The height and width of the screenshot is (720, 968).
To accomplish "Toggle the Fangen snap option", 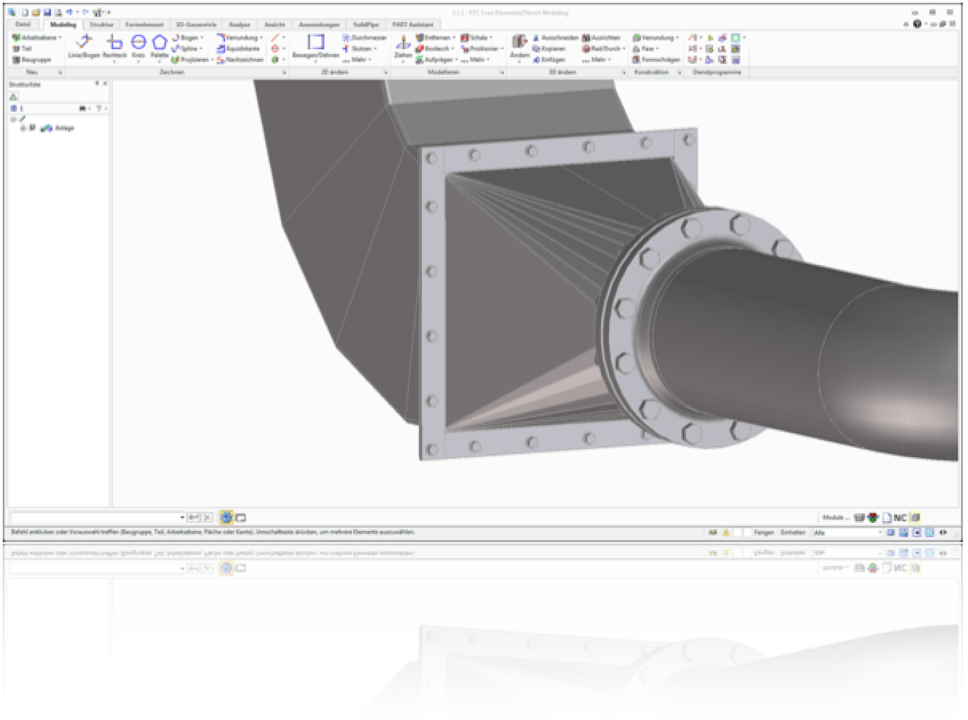I will coord(764,532).
